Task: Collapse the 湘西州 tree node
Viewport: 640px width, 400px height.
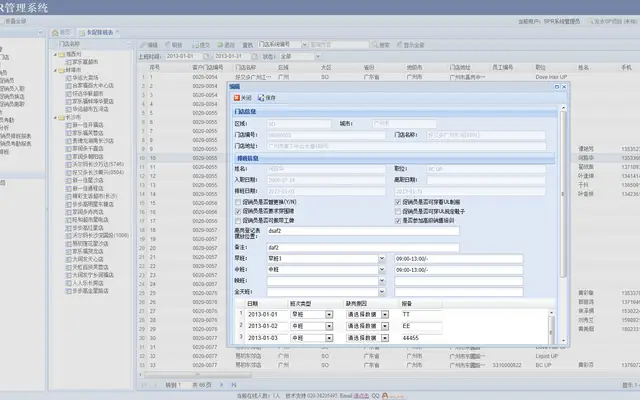Action: click(x=56, y=54)
